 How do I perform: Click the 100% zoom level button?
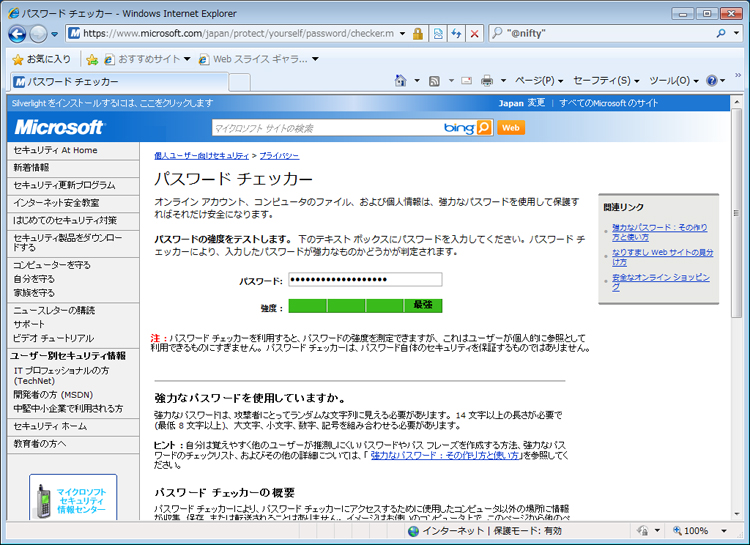tap(690, 531)
